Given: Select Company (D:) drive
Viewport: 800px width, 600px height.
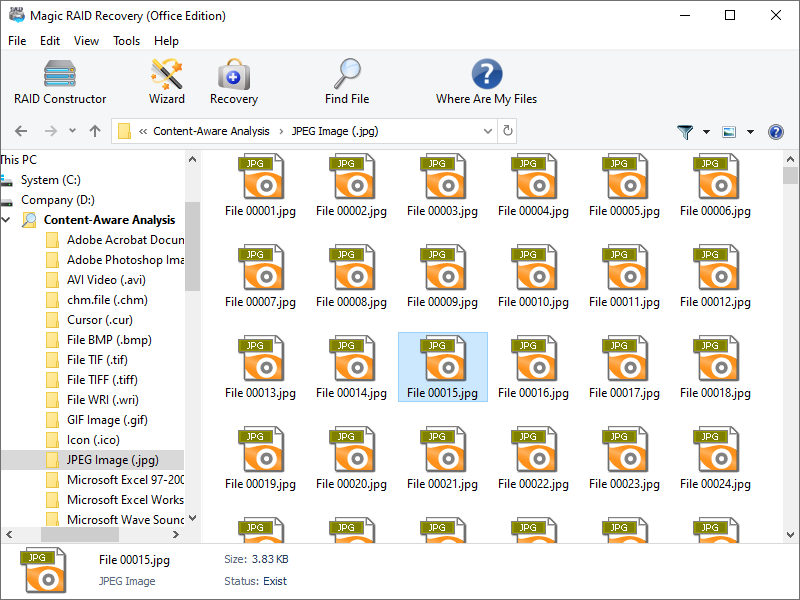Looking at the screenshot, I should click(58, 200).
